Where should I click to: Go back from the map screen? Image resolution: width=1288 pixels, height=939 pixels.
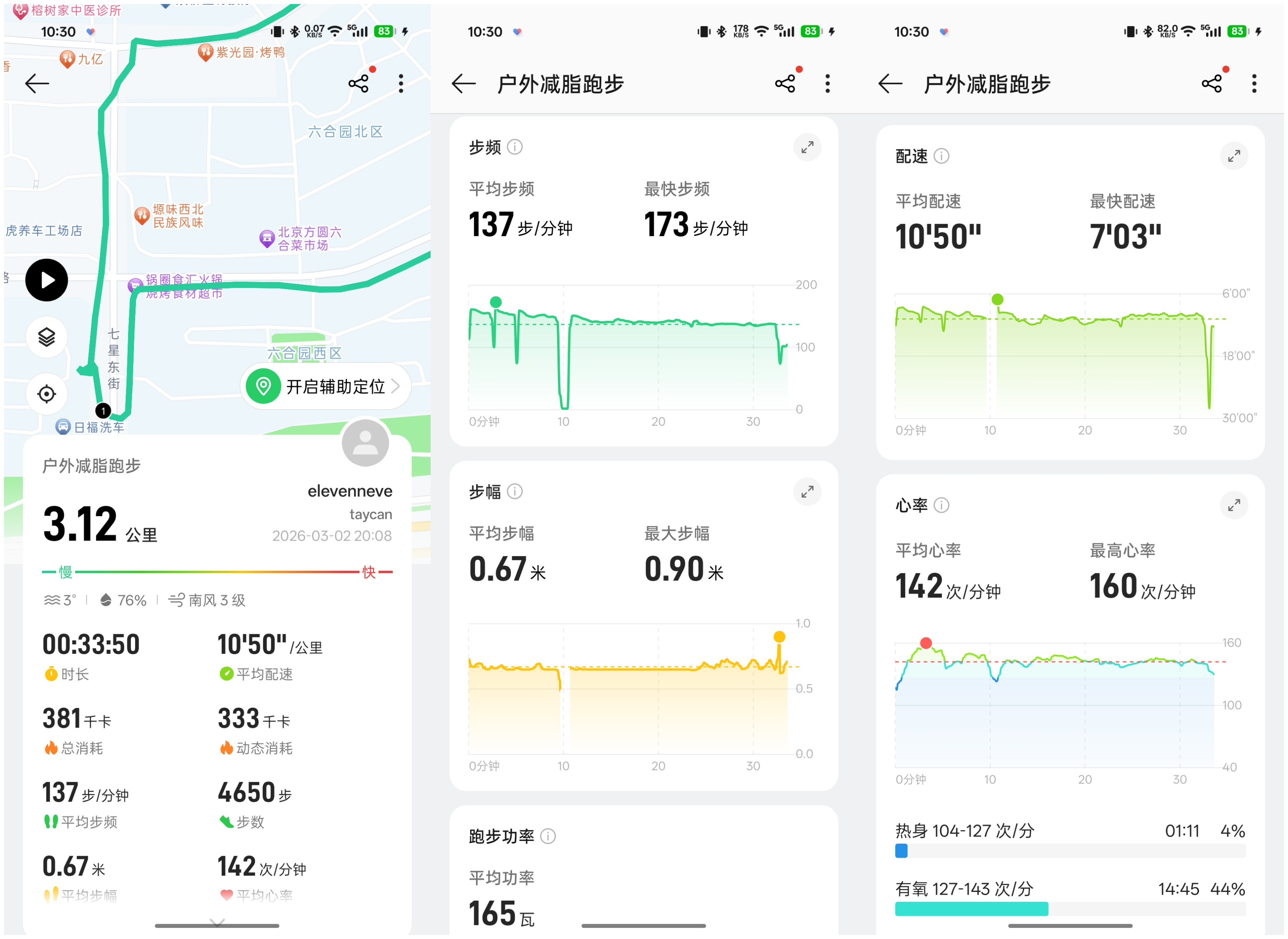[x=37, y=83]
